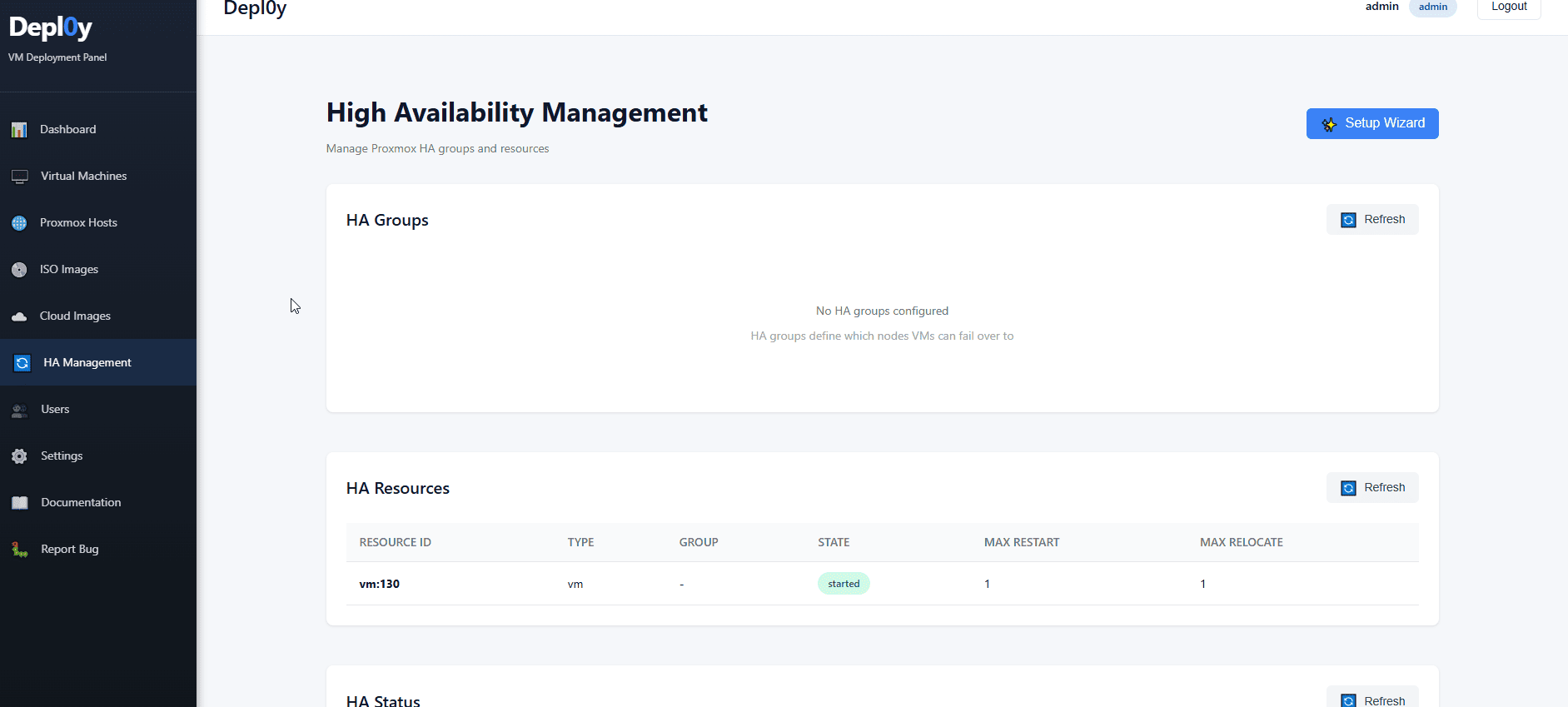Select the Proxmox Hosts globe icon
Image resolution: width=1568 pixels, height=707 pixels.
[x=19, y=223]
